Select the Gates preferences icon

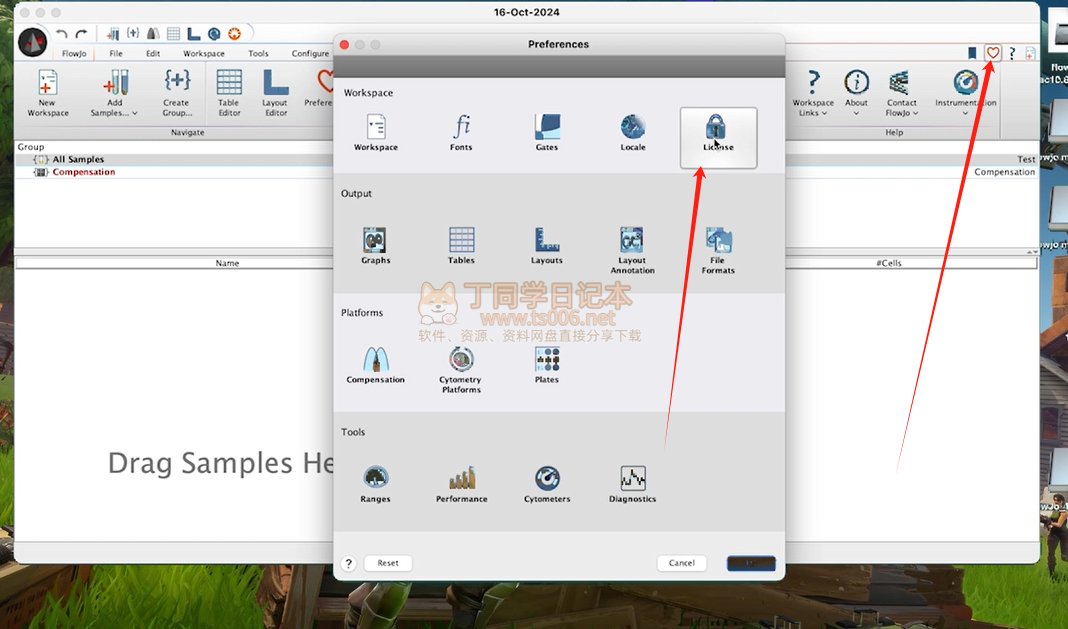pyautogui.click(x=547, y=130)
